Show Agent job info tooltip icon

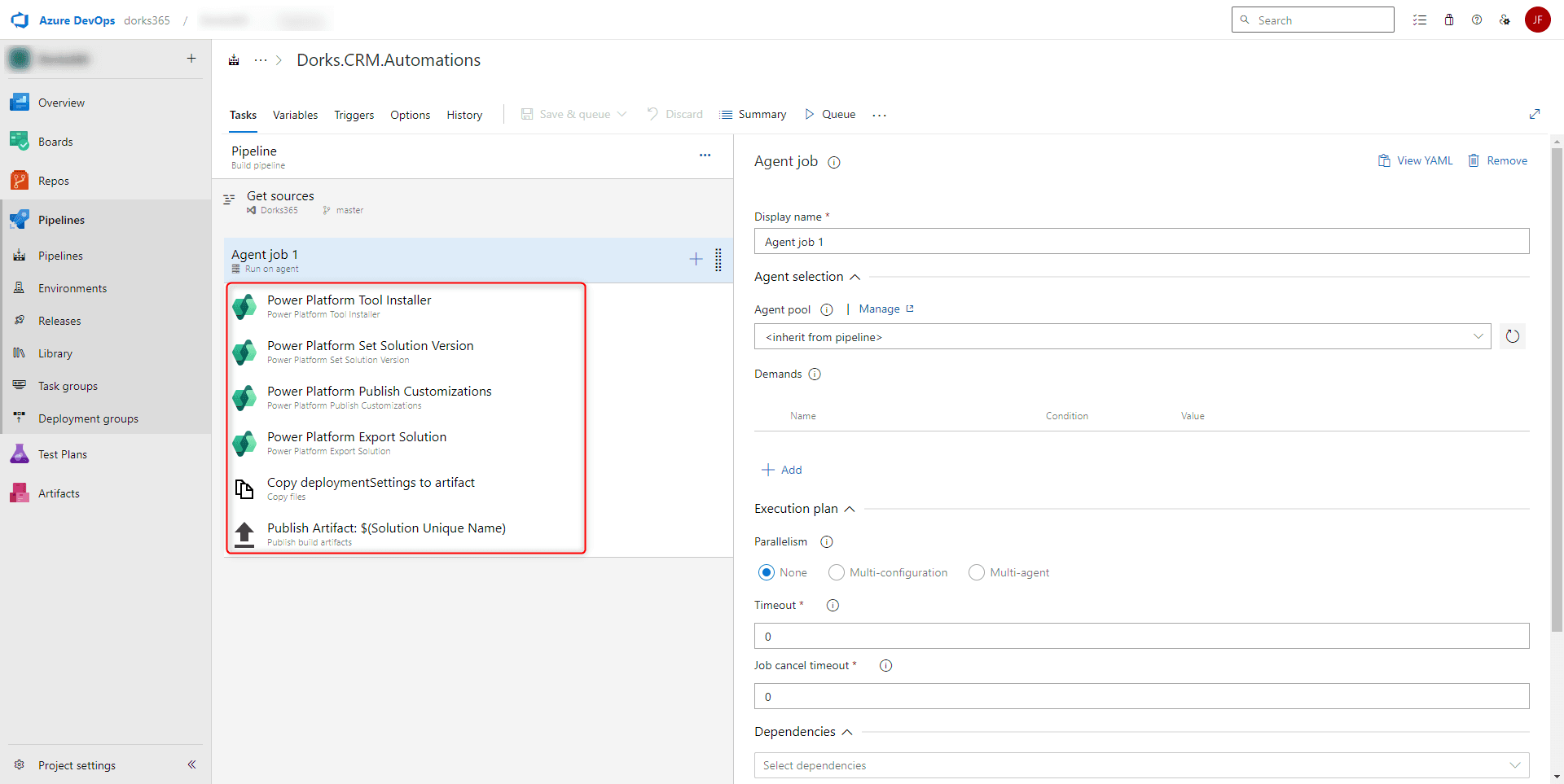pos(834,162)
